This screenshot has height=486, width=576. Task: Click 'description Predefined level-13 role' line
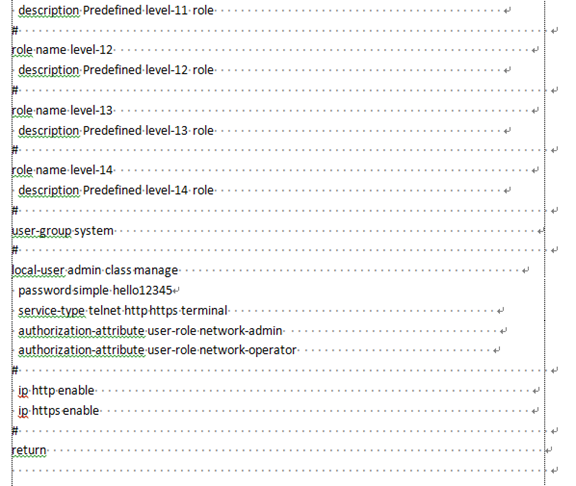[x=116, y=130]
